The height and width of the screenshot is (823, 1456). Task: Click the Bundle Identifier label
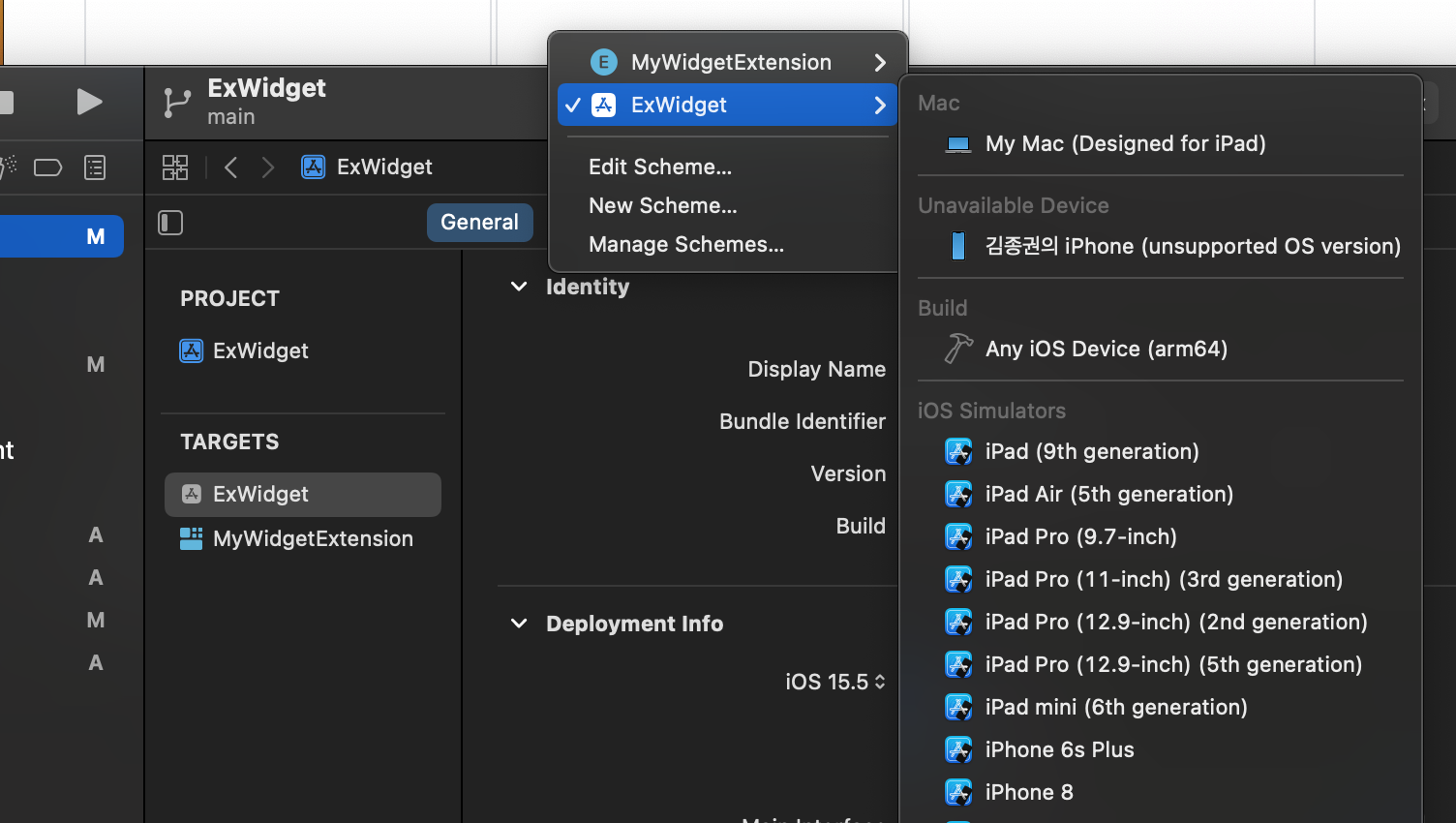click(x=803, y=421)
